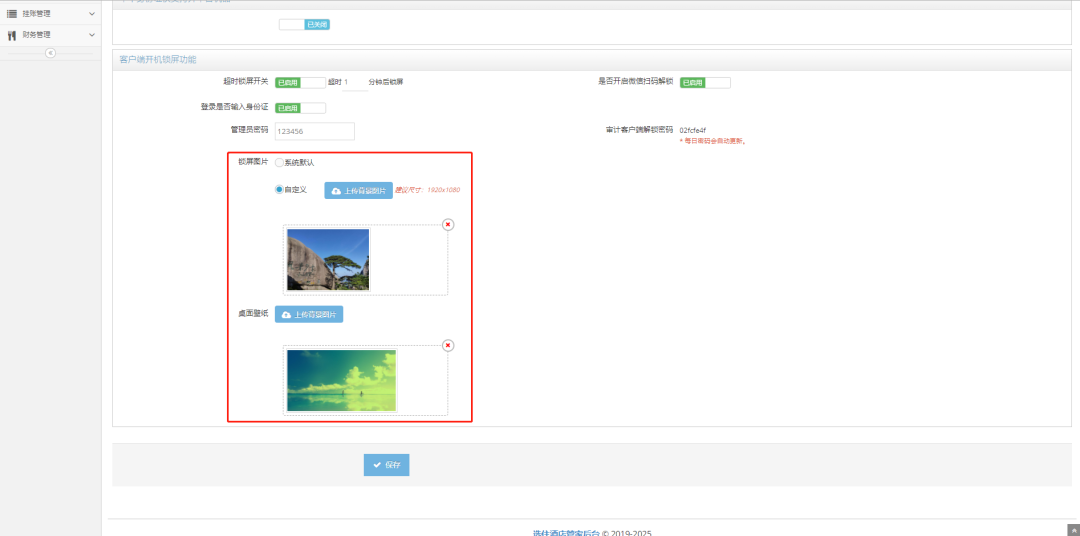This screenshot has height=536, width=1080.
Task: Click the 锁屏图片 label
Action: tap(253, 162)
